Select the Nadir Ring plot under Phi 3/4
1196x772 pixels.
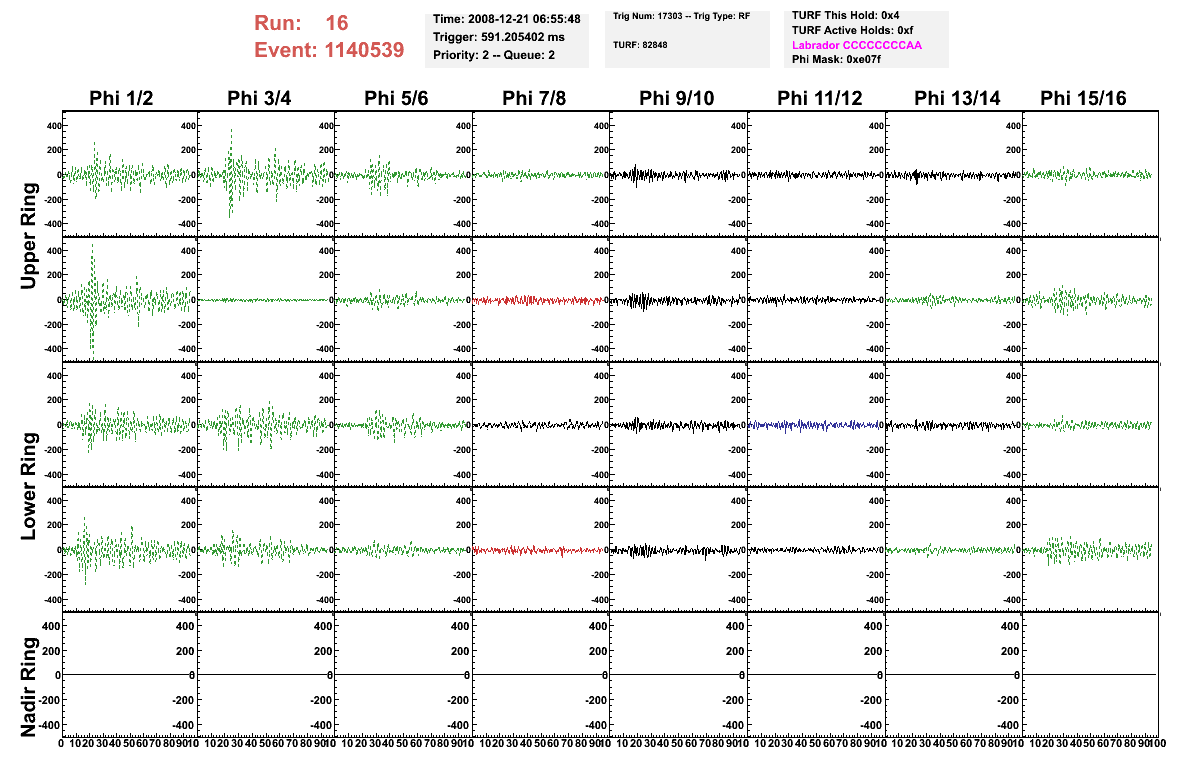point(266,674)
